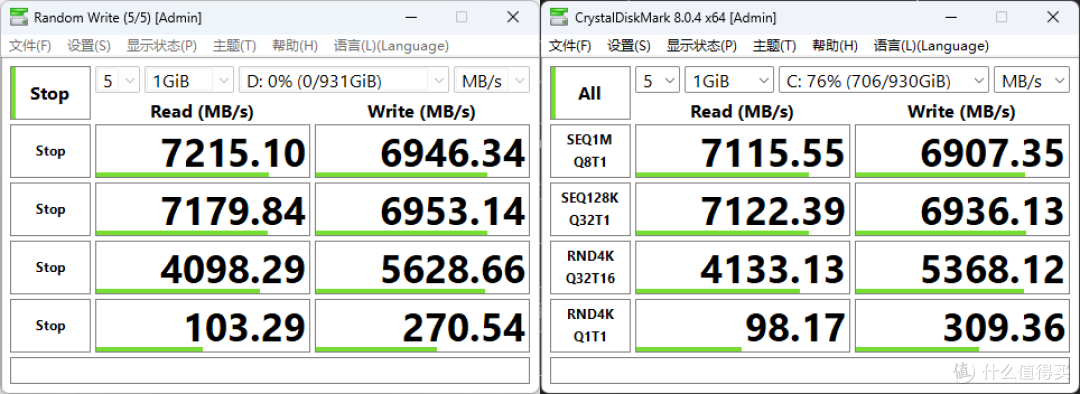Expand 1GiB size dropdown in CrystalDiskMark 8.0.4 window
Screen dimensions: 1080x394
pyautogui.click(x=729, y=80)
